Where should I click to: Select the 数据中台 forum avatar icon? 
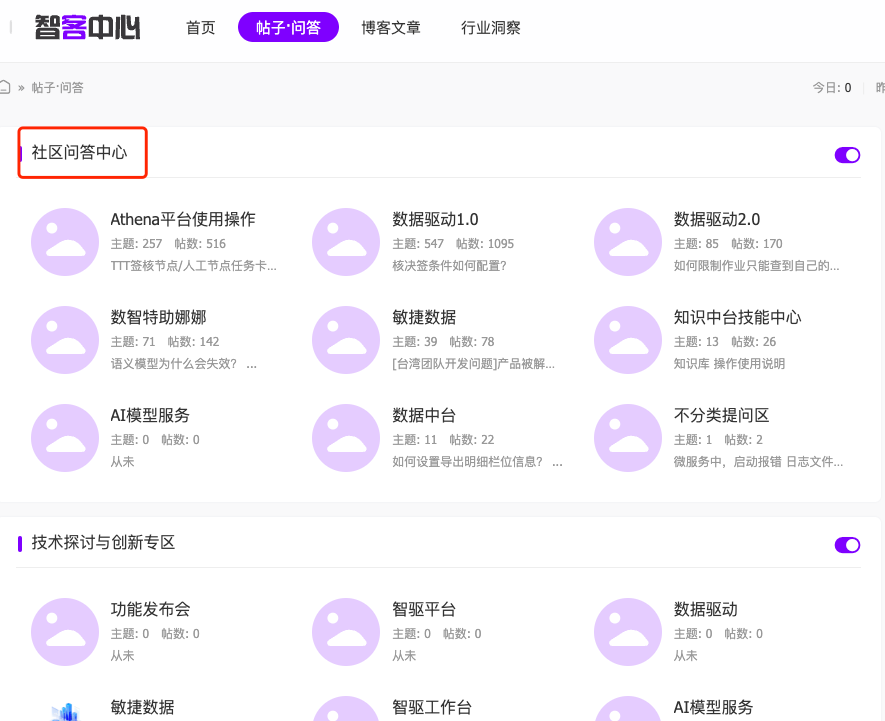[x=345, y=438]
